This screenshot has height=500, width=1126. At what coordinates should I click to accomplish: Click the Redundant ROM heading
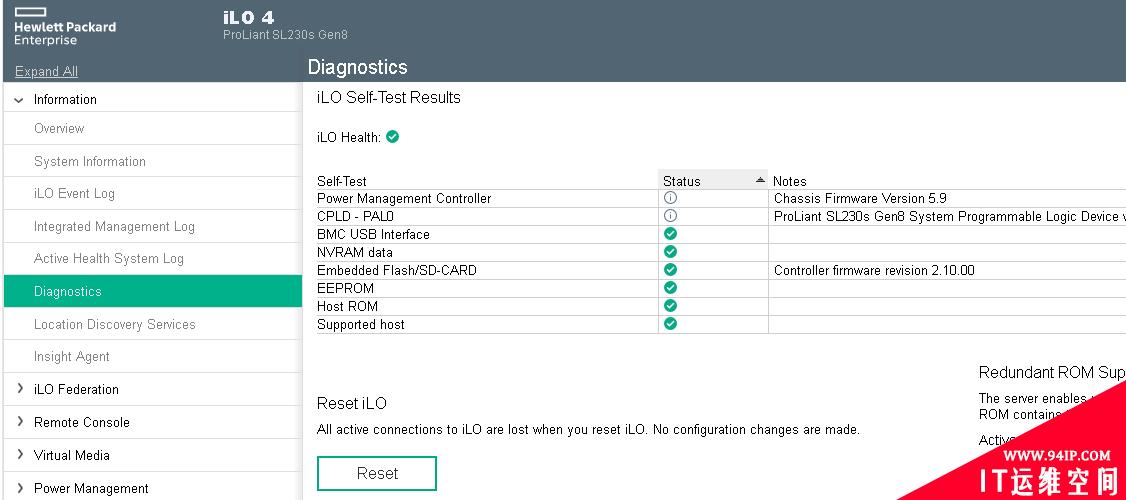point(1052,372)
